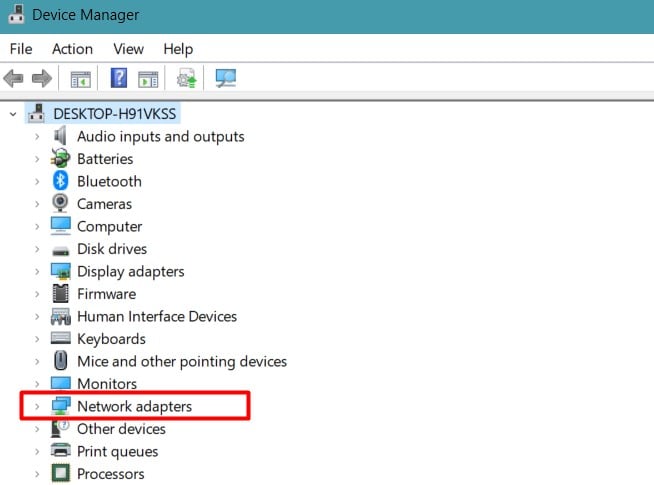The image size is (654, 485).
Task: Open the Action menu
Action: click(72, 49)
